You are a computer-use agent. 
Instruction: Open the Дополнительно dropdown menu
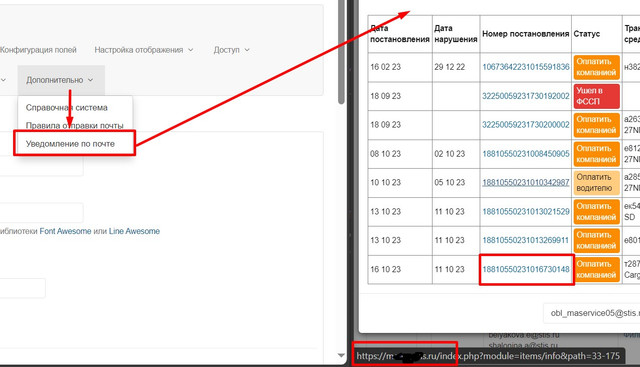(x=60, y=80)
